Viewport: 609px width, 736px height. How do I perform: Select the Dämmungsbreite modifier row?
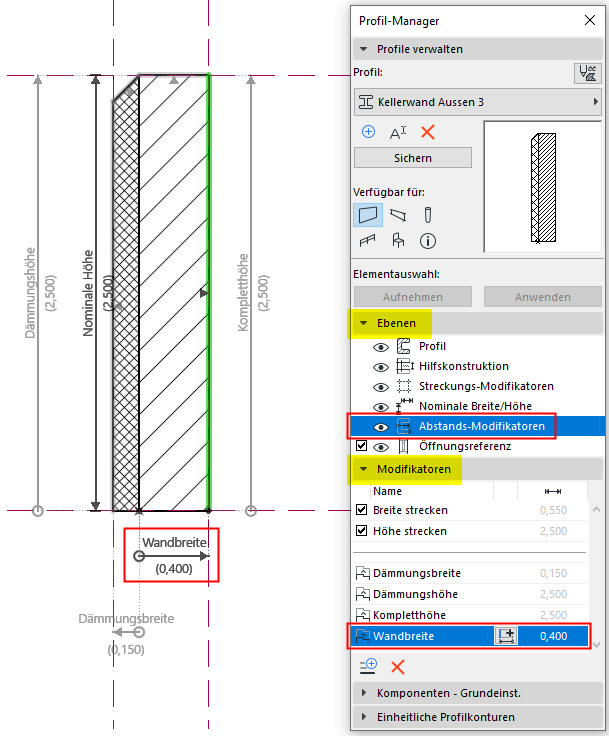[x=470, y=573]
